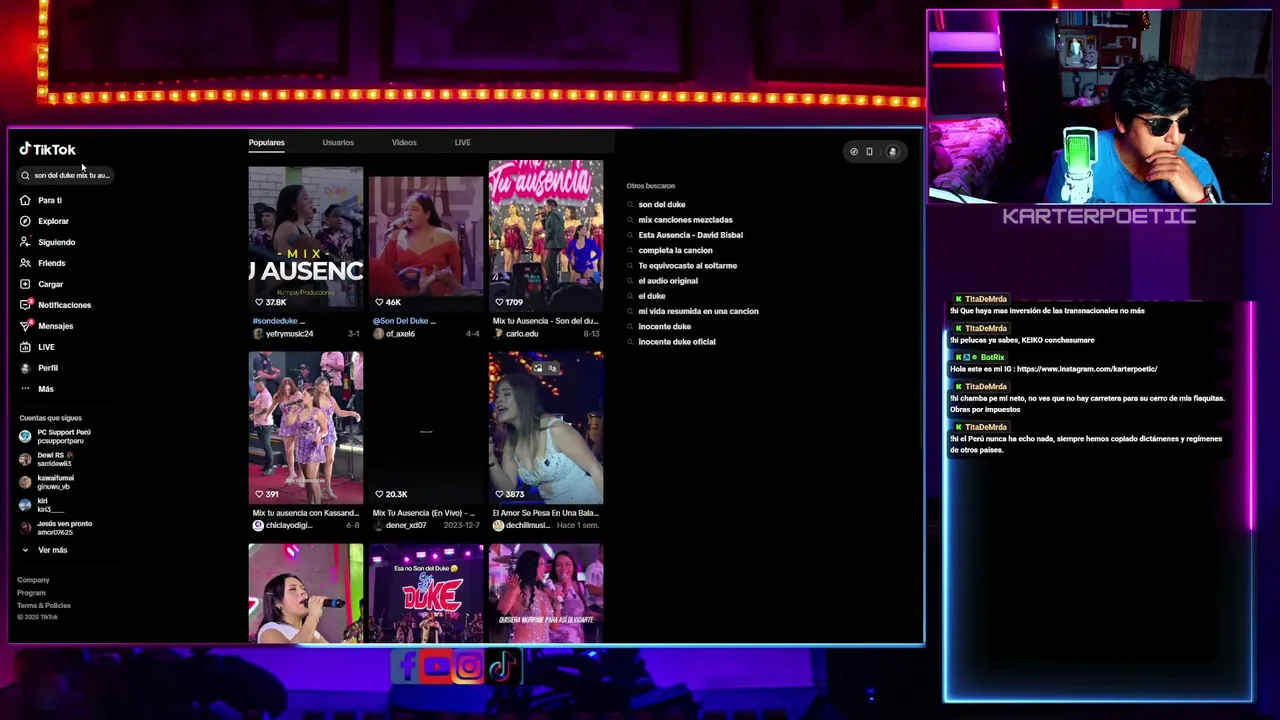Switch to the Usuarios tab
The image size is (1280, 720).
pyautogui.click(x=338, y=142)
